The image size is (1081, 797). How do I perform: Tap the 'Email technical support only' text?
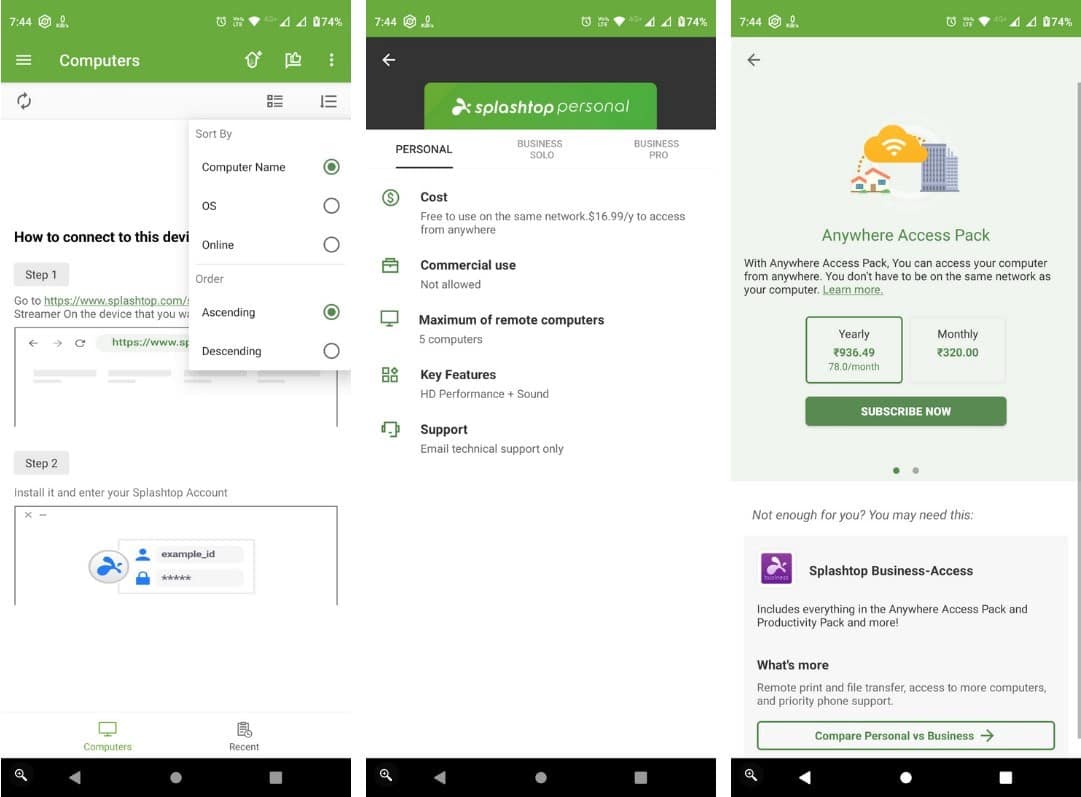[492, 449]
